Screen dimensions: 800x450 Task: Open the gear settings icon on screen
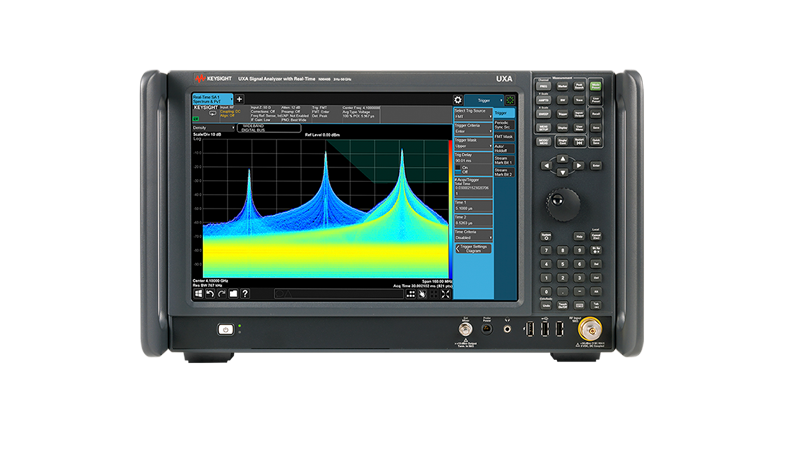pyautogui.click(x=458, y=100)
